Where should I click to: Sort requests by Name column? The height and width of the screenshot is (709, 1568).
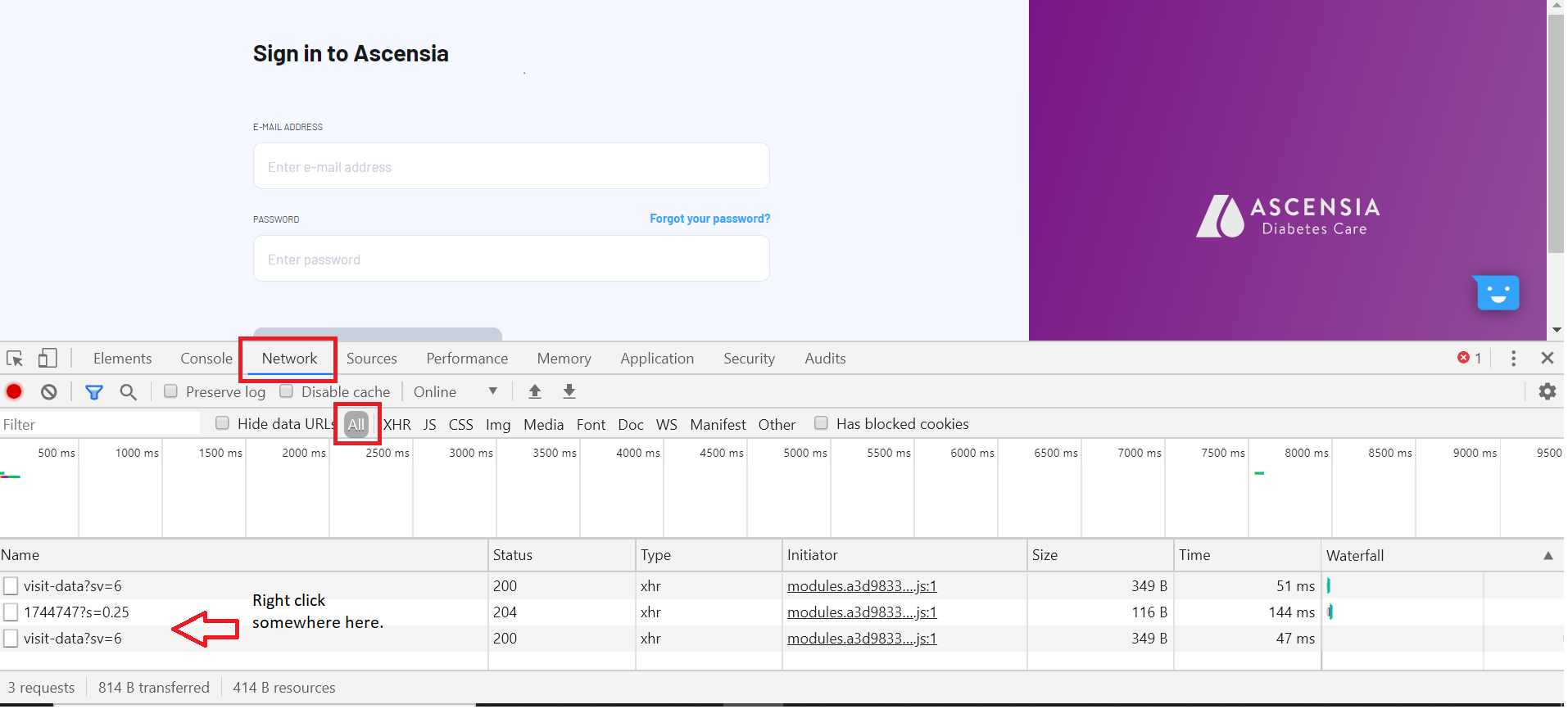coord(244,555)
